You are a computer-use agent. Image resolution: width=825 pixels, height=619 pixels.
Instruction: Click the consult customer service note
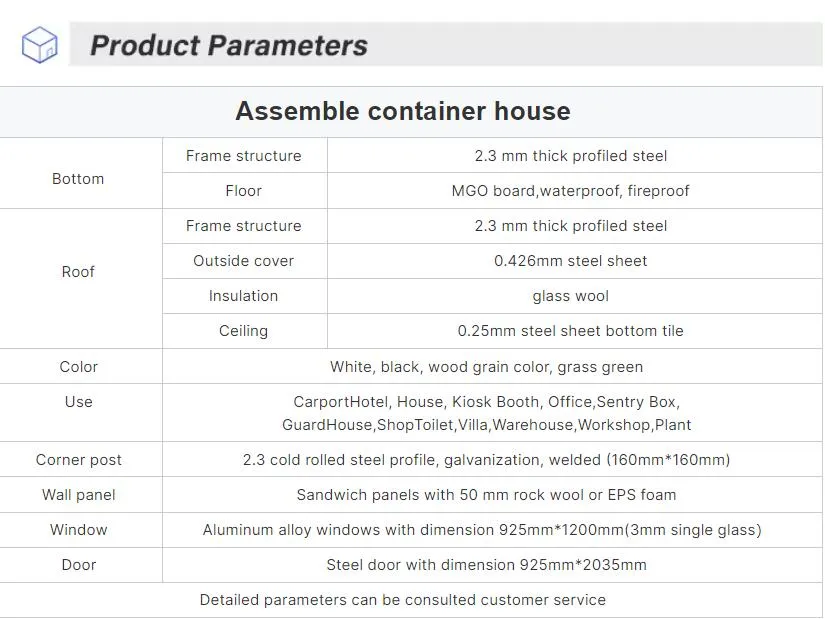pyautogui.click(x=402, y=600)
